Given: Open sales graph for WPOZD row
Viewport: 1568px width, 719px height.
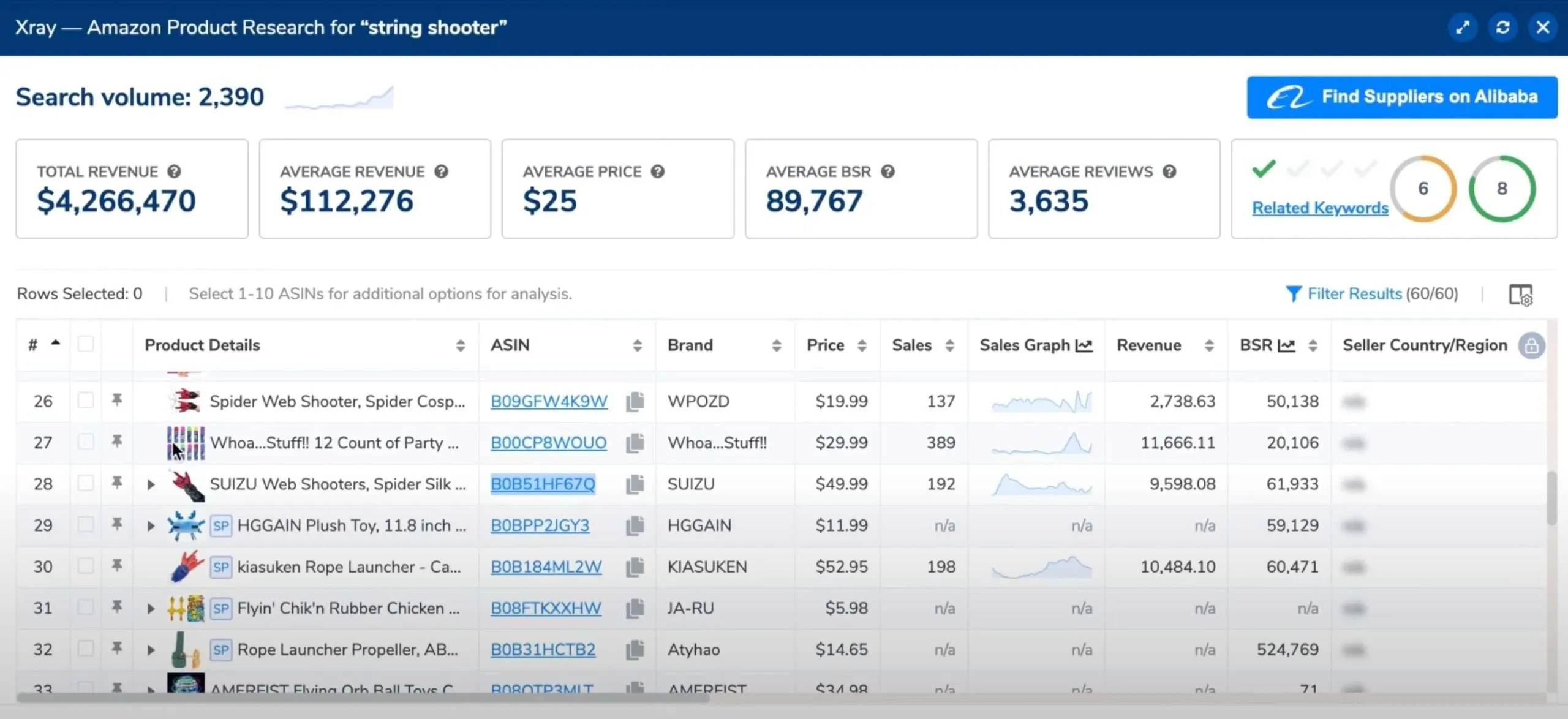Looking at the screenshot, I should tap(1041, 402).
